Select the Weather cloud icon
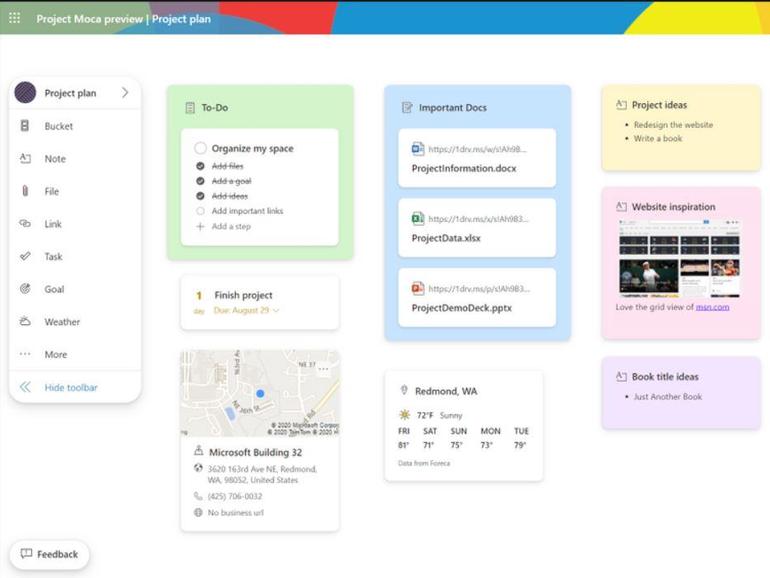The width and height of the screenshot is (770, 578). [25, 321]
